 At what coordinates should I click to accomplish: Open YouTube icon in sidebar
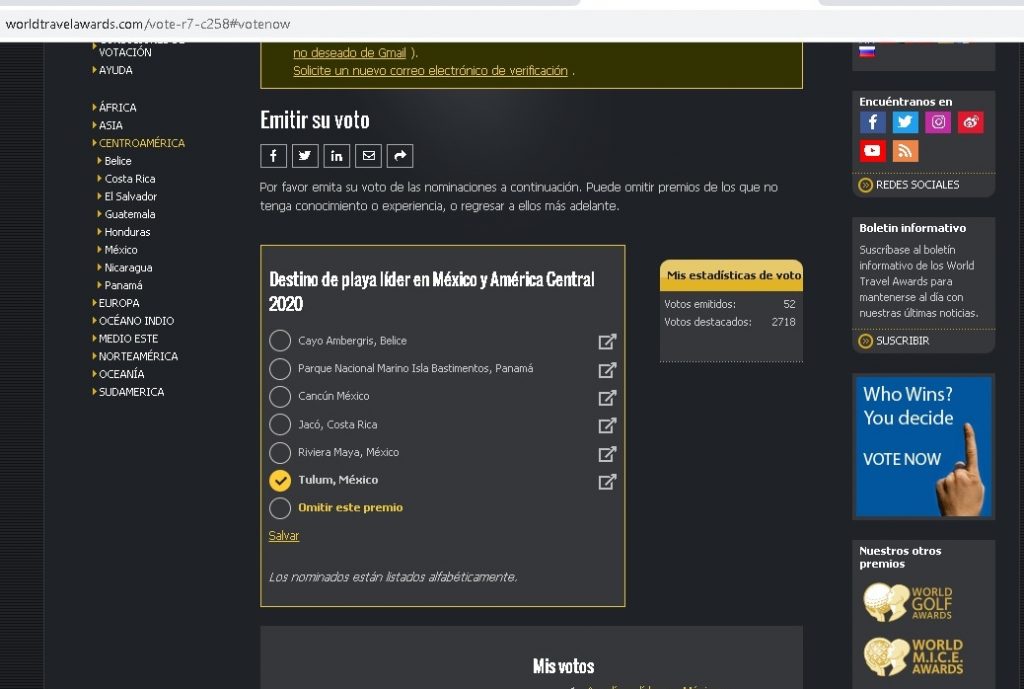pos(873,151)
